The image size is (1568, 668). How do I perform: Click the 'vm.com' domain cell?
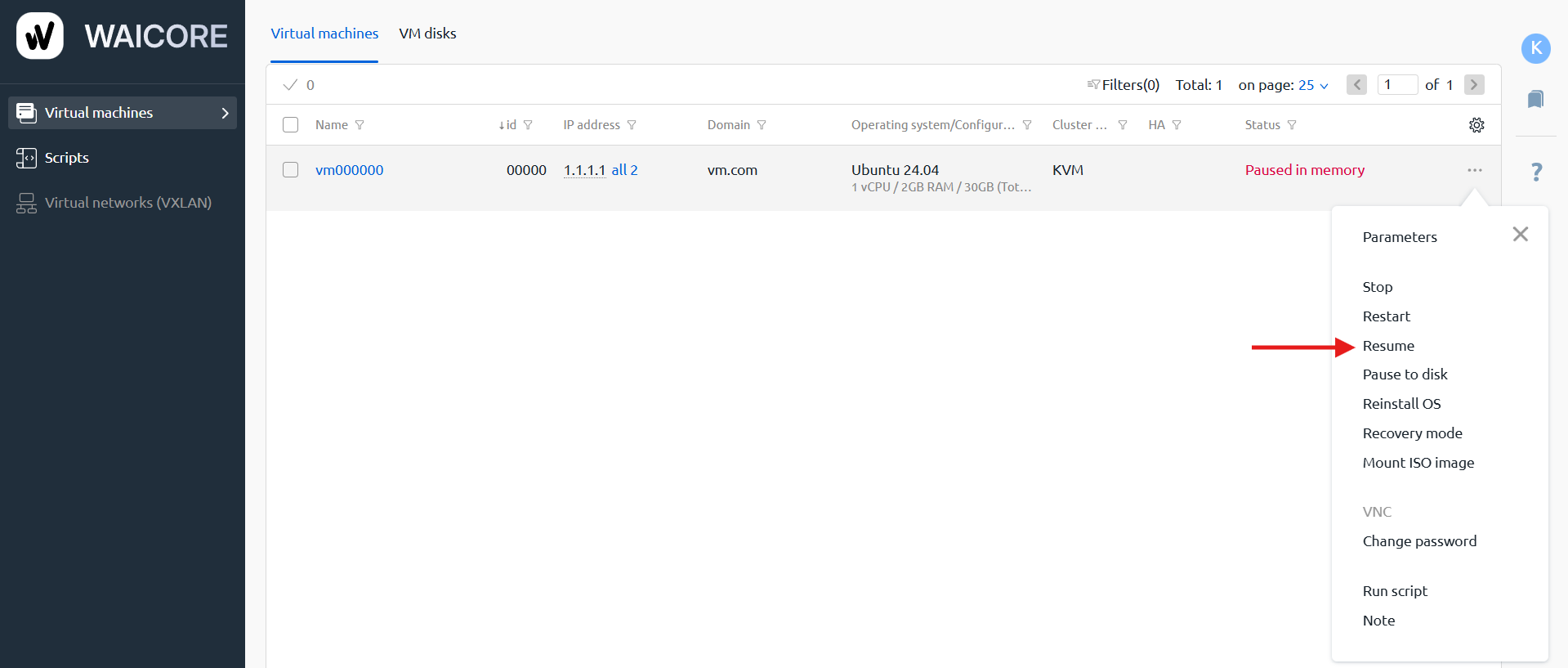[732, 170]
